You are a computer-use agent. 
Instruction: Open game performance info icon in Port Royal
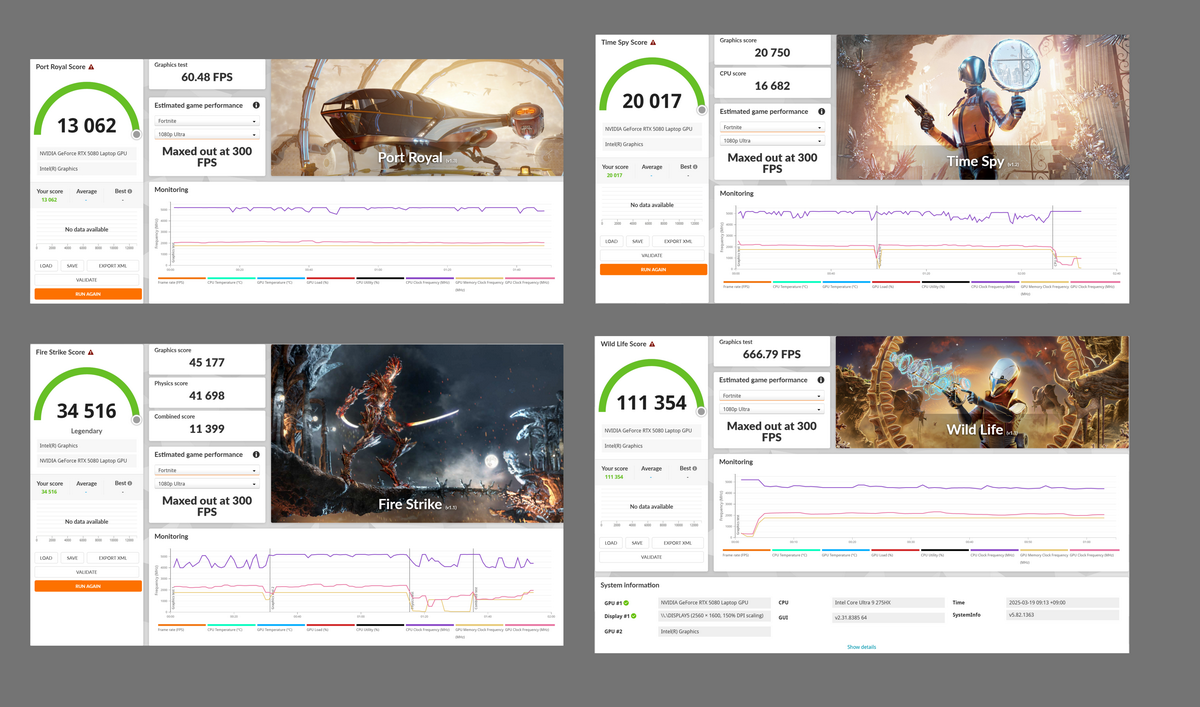pyautogui.click(x=256, y=105)
